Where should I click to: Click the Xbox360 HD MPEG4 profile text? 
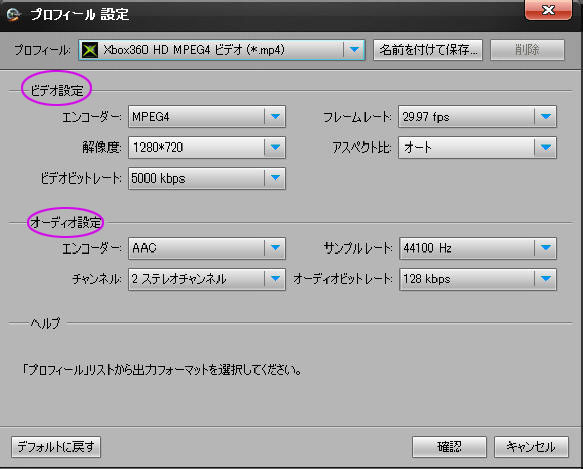click(x=194, y=50)
